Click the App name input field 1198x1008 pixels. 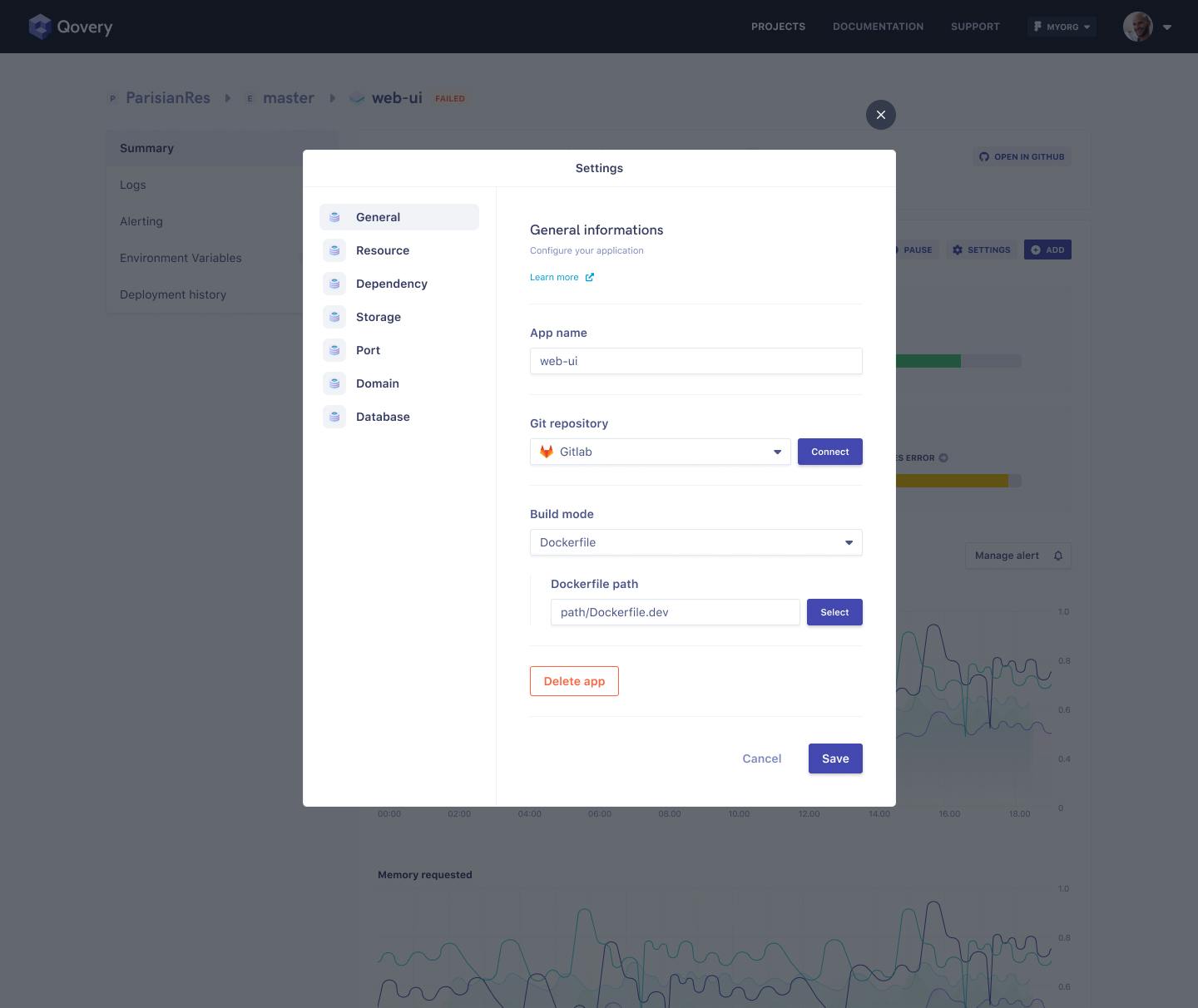[x=696, y=361]
